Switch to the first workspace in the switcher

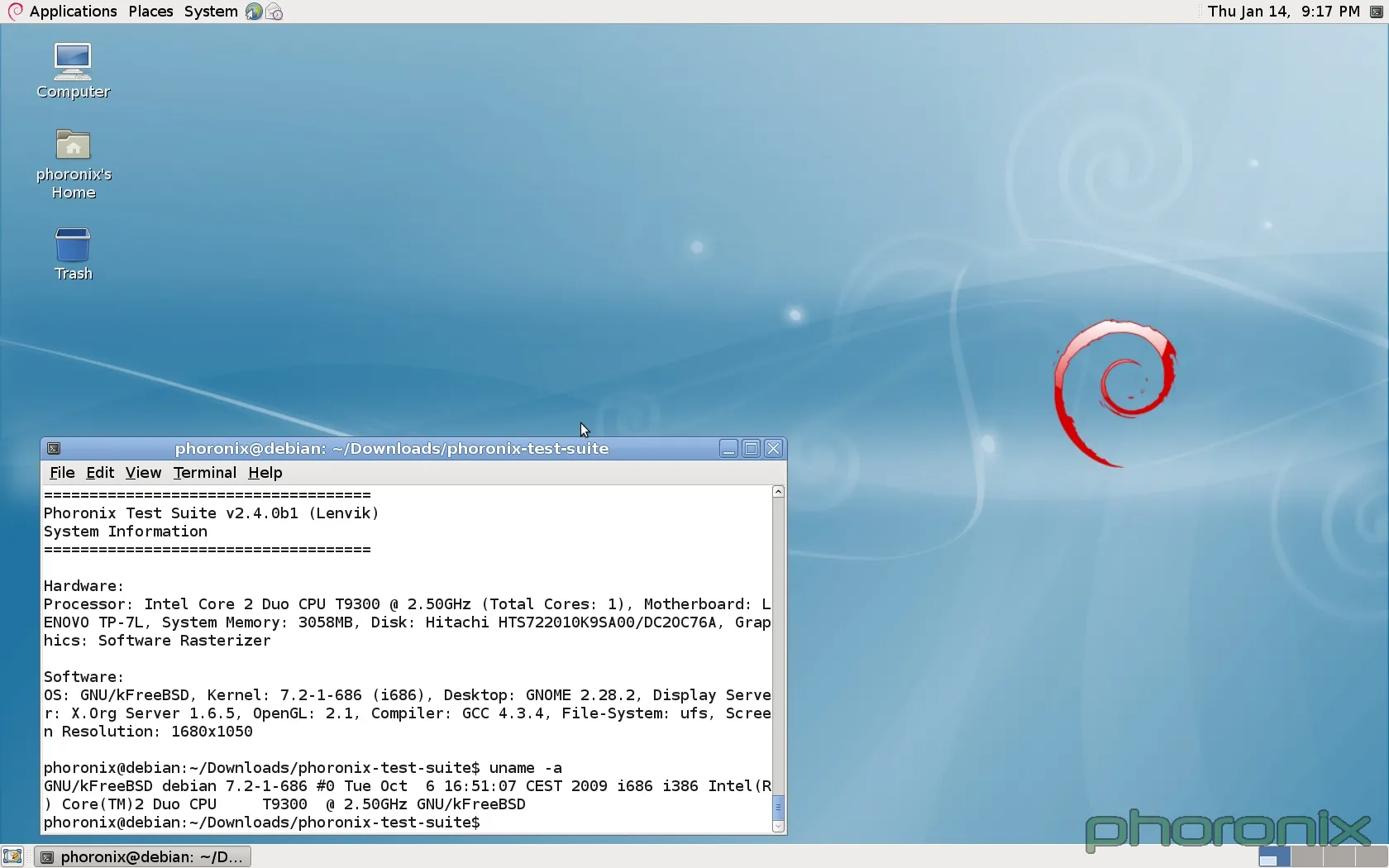1274,856
